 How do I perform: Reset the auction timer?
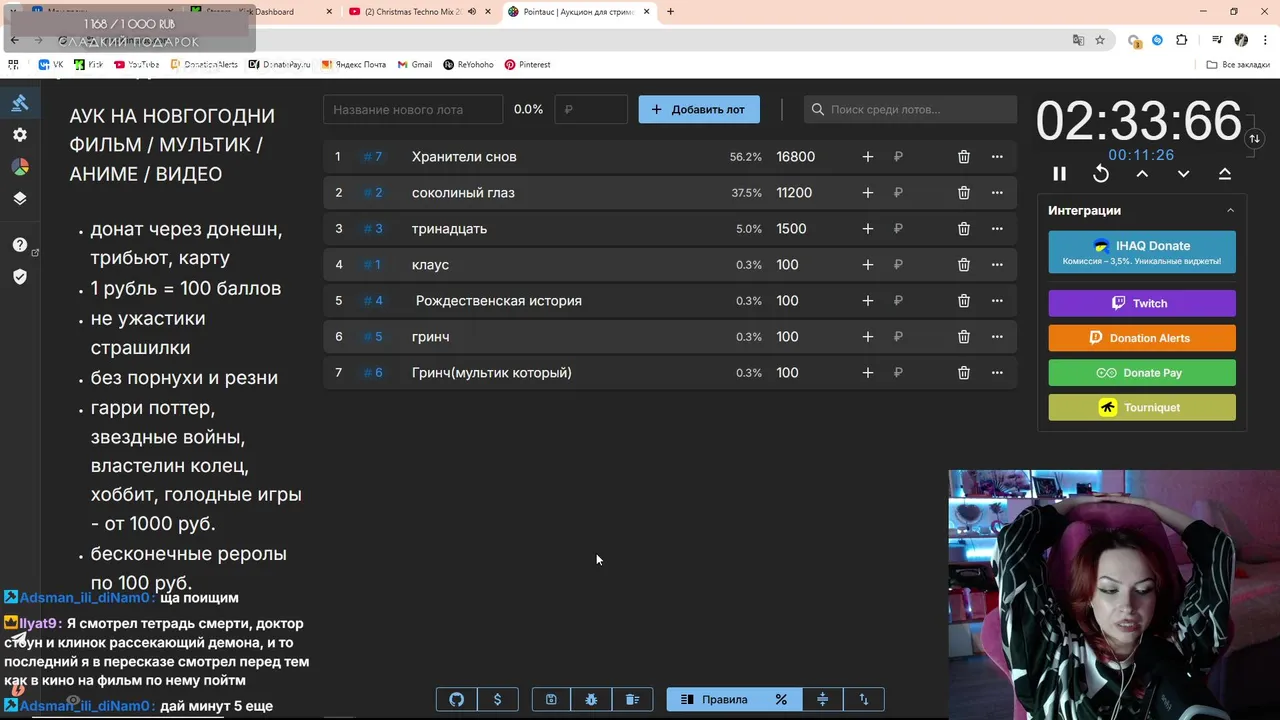click(x=1101, y=174)
